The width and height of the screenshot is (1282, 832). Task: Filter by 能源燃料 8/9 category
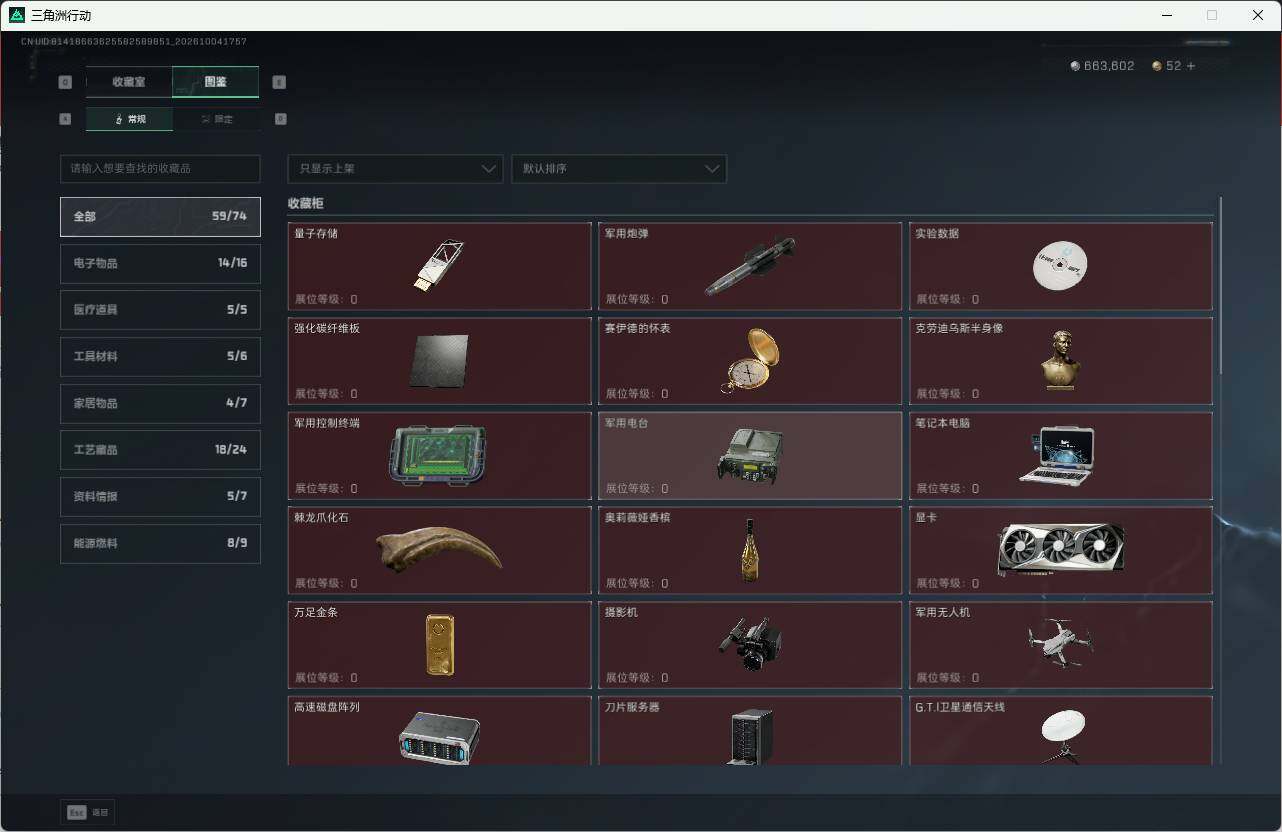160,543
